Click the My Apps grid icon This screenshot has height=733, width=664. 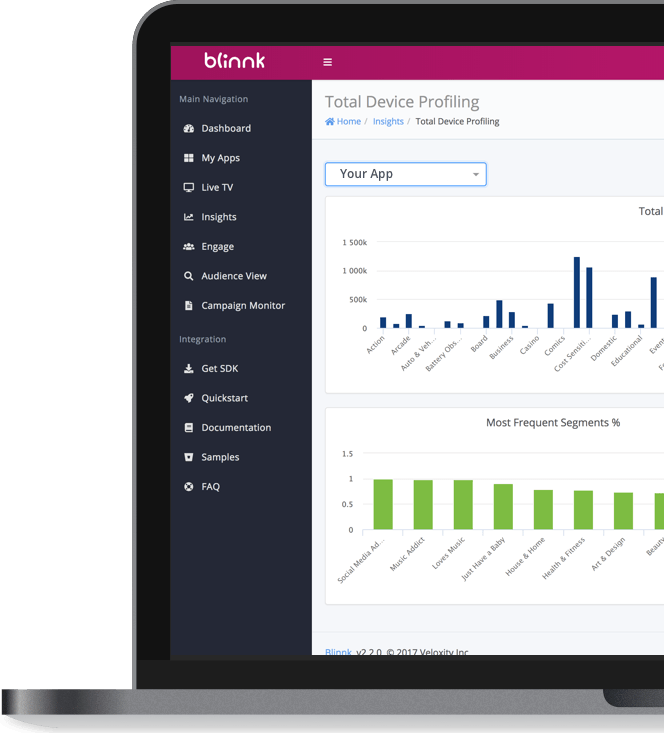[x=189, y=158]
